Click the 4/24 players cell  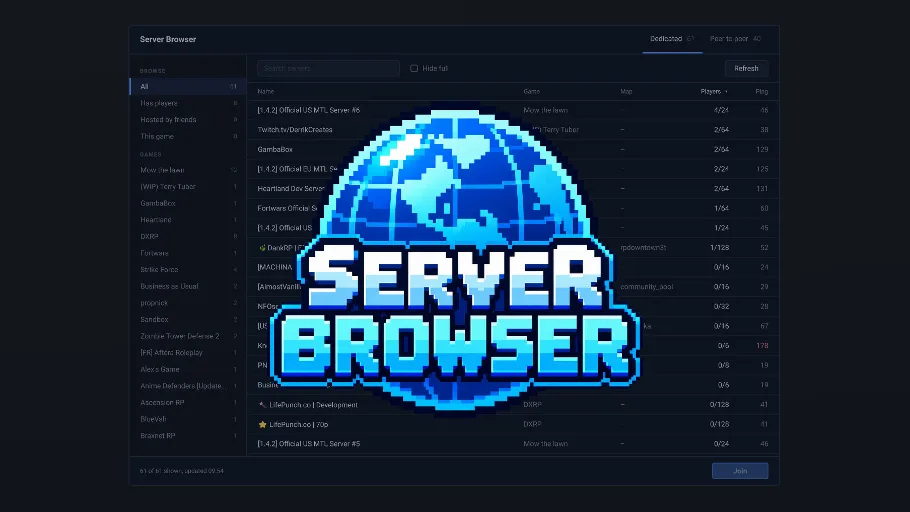click(x=721, y=110)
